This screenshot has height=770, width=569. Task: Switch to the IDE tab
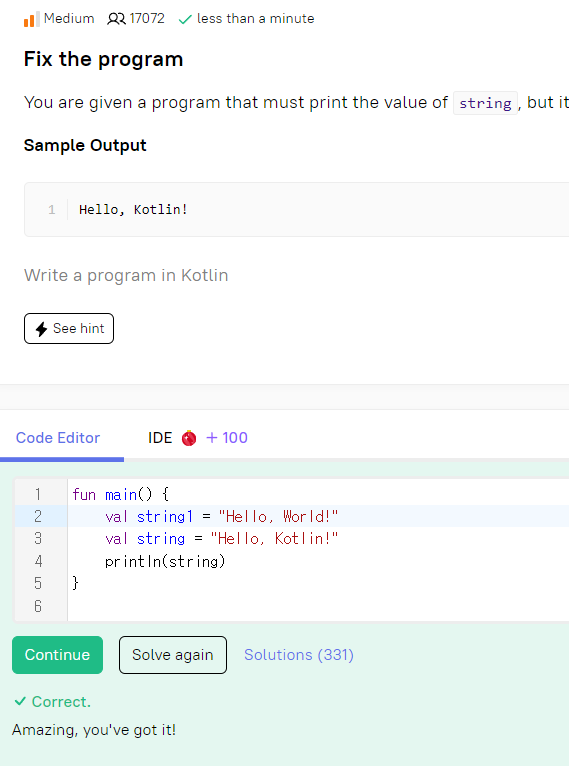point(160,438)
